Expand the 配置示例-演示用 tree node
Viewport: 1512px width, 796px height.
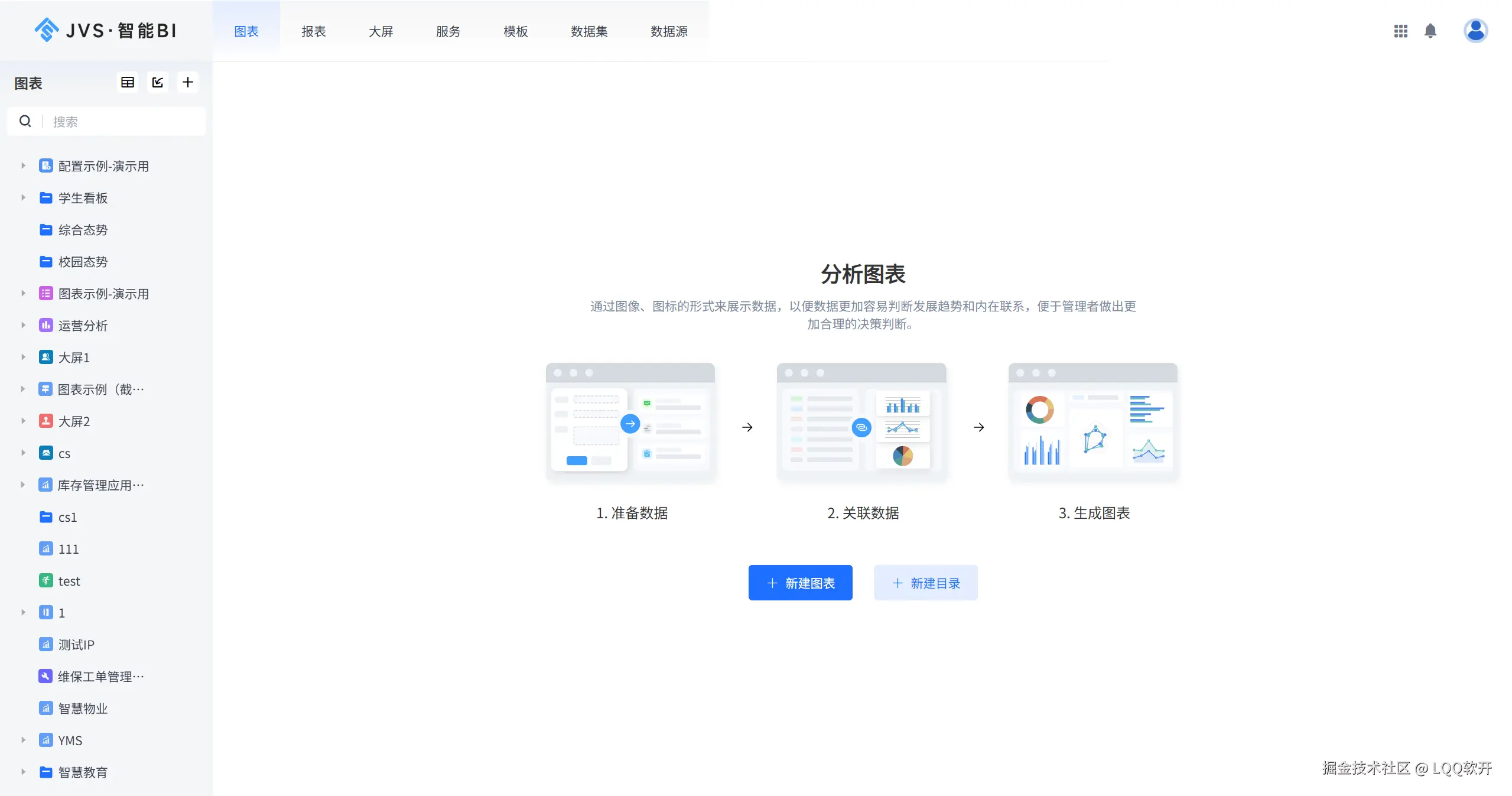[23, 165]
